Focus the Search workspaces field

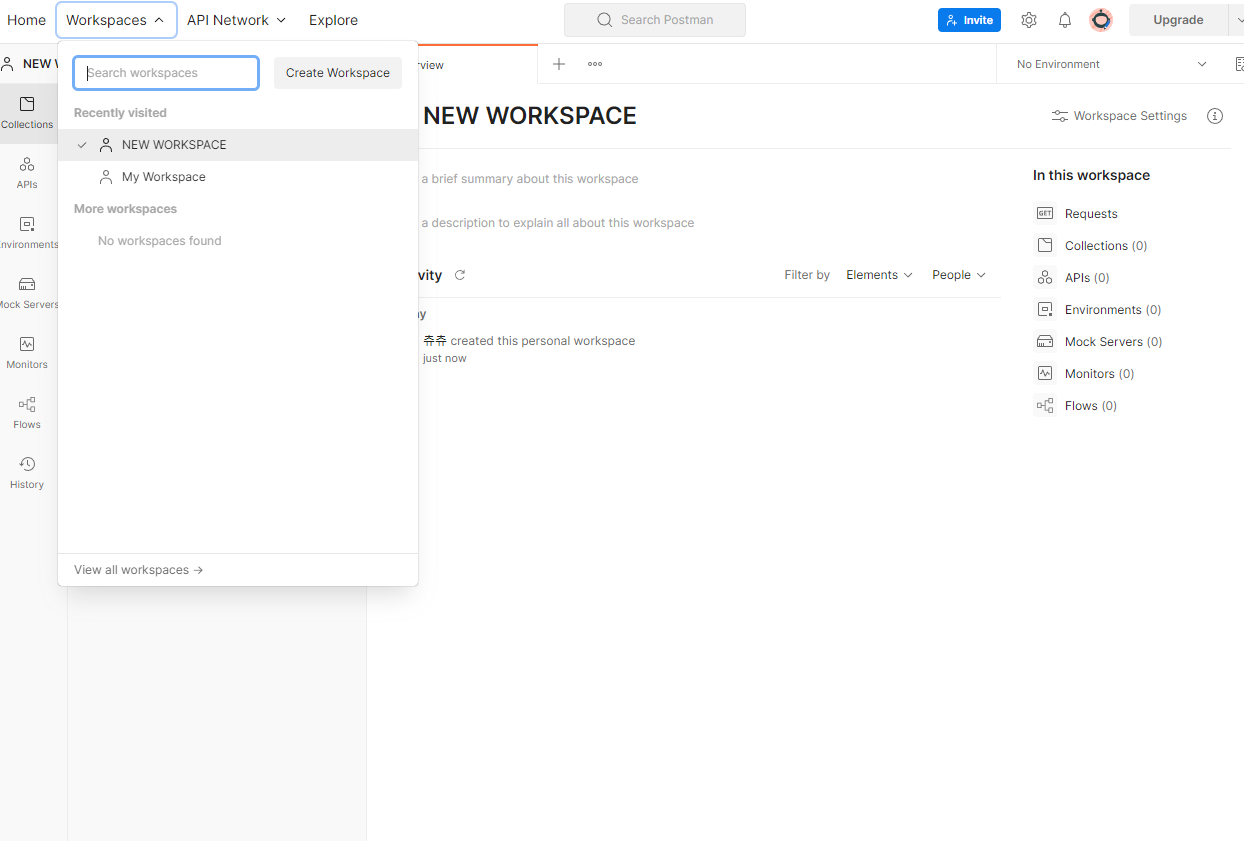166,73
